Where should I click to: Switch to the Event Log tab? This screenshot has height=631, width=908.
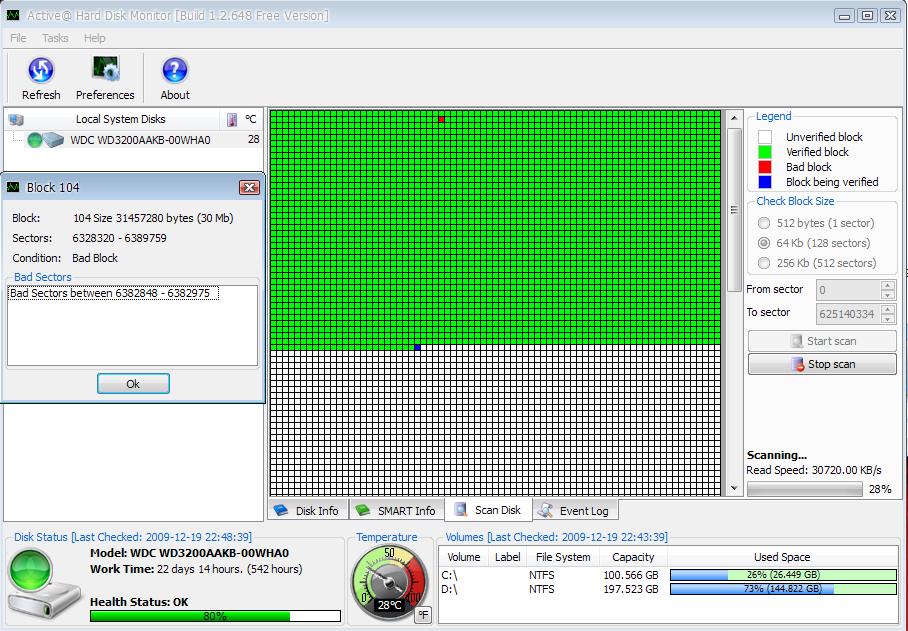click(574, 511)
